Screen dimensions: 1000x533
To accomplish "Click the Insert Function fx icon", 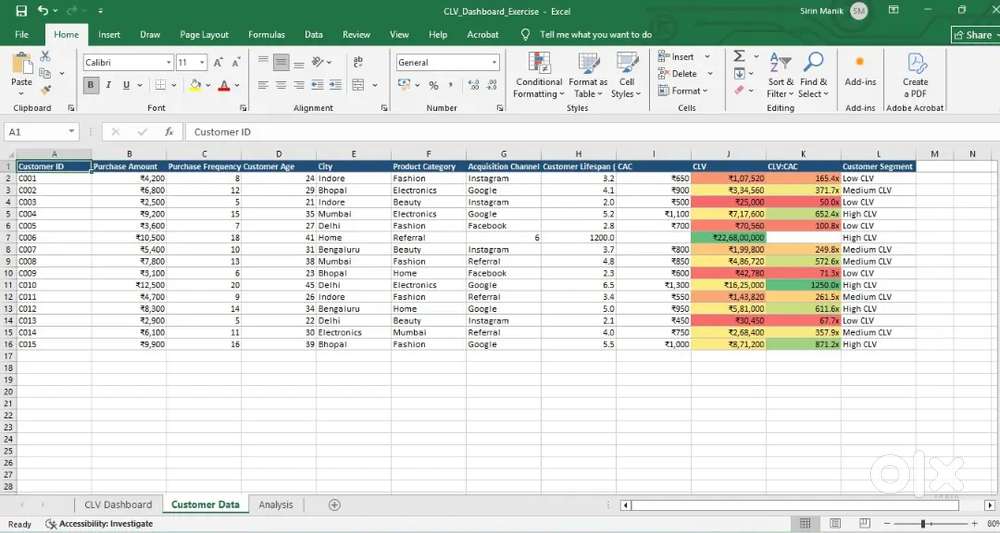I will [x=169, y=132].
